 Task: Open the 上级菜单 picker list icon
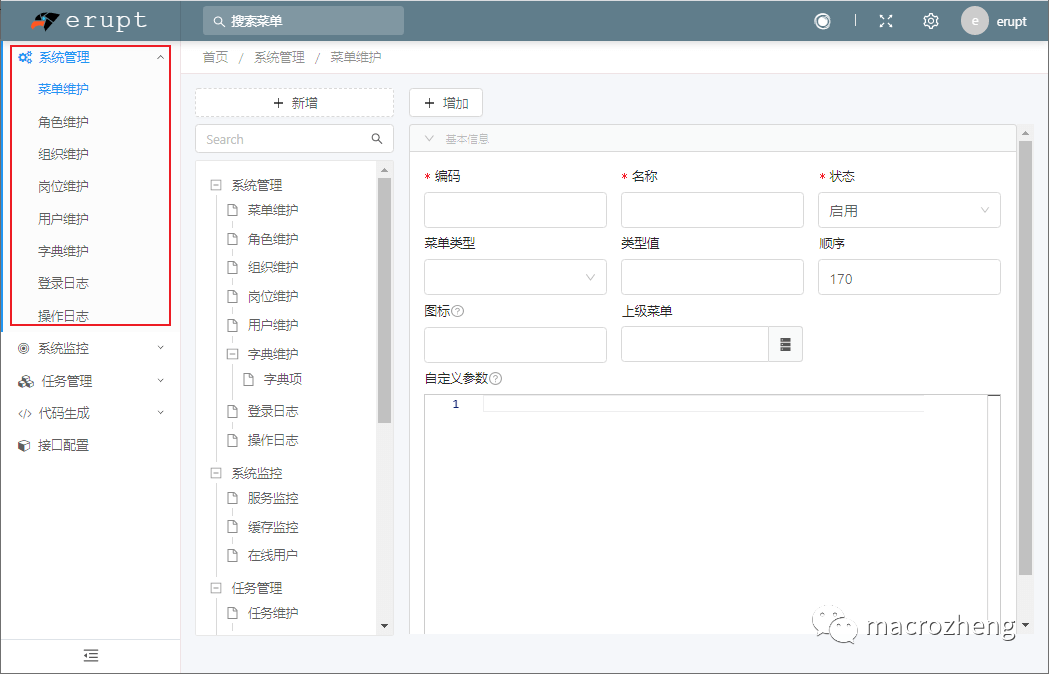coord(785,344)
